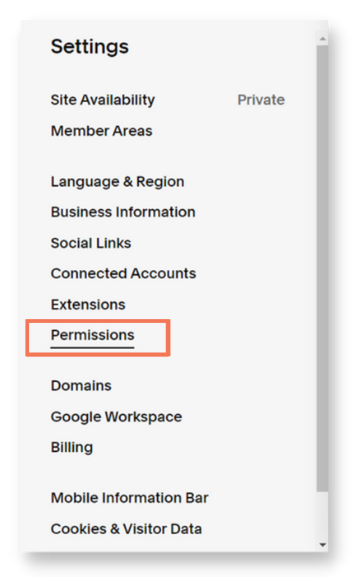Open Domains settings
Viewport: 360px width, 577px height.
pos(81,386)
